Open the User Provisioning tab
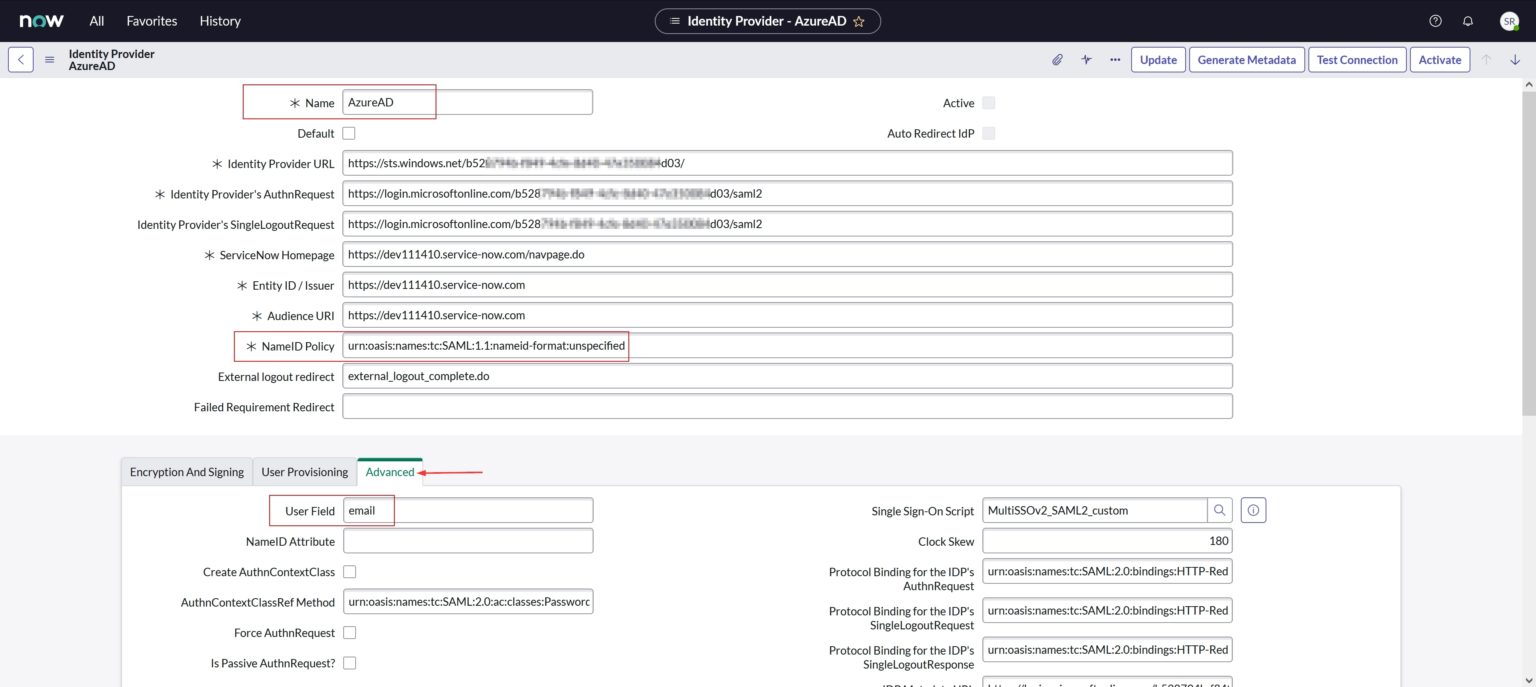This screenshot has width=1536, height=687. pos(304,471)
